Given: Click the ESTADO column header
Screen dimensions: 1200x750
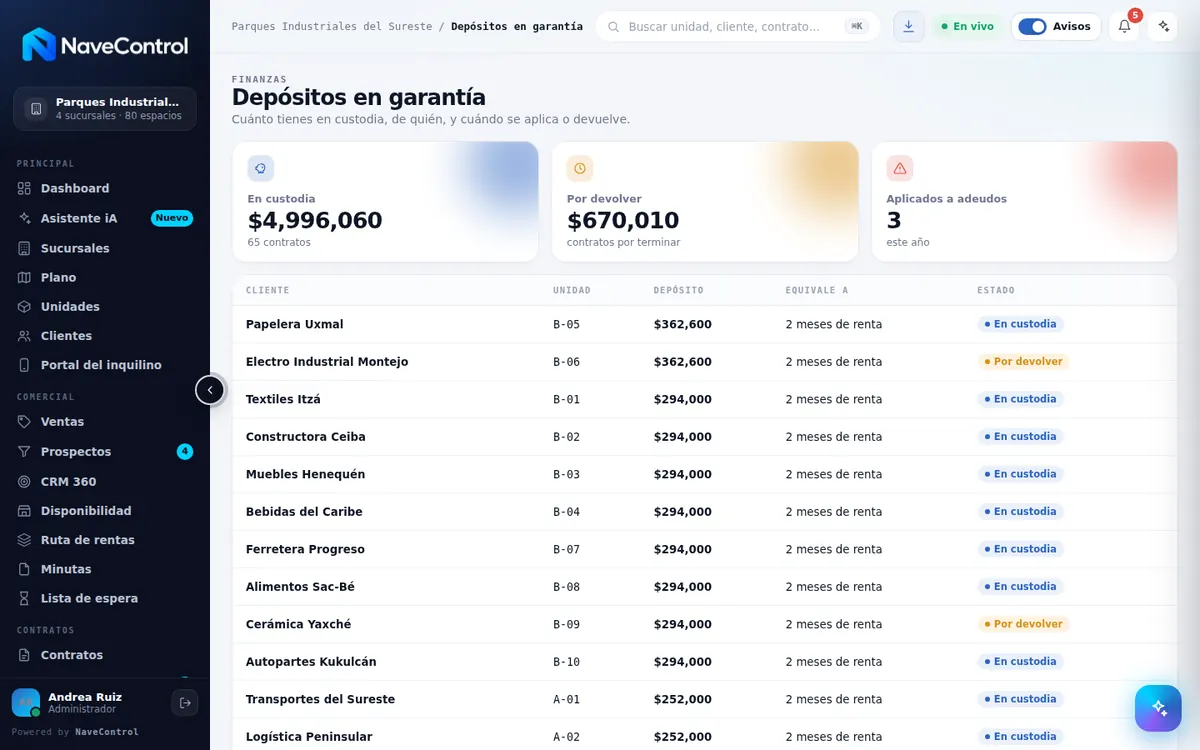Looking at the screenshot, I should click(996, 290).
